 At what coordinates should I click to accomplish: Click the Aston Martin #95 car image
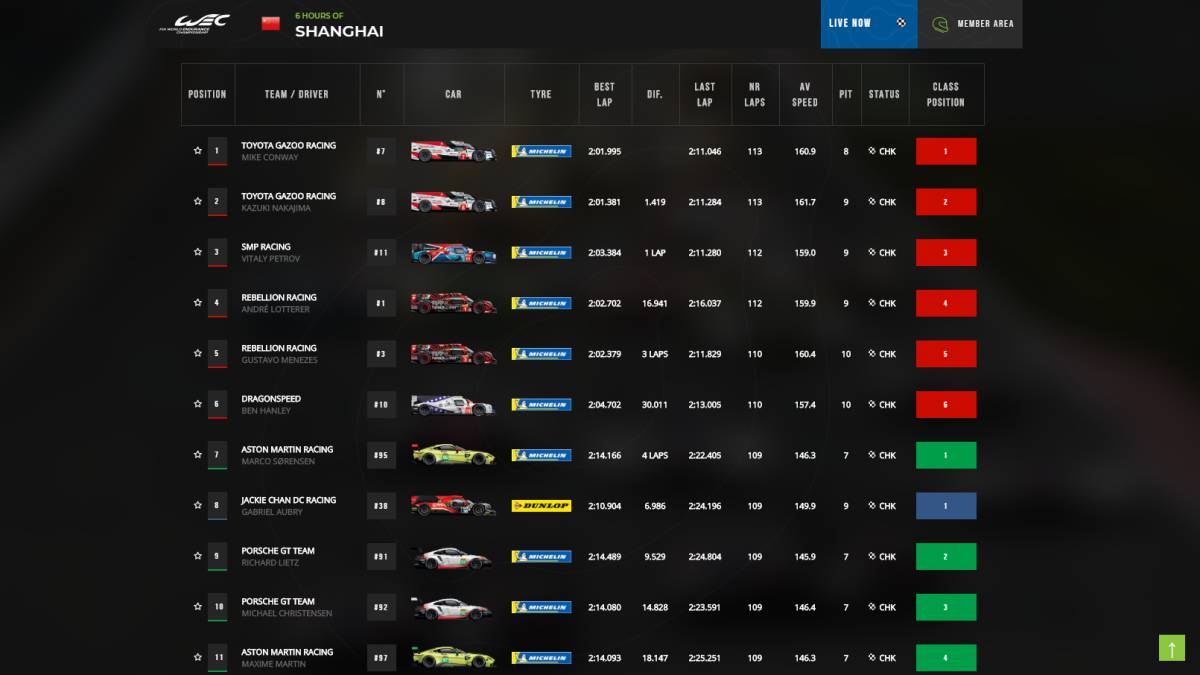click(453, 455)
